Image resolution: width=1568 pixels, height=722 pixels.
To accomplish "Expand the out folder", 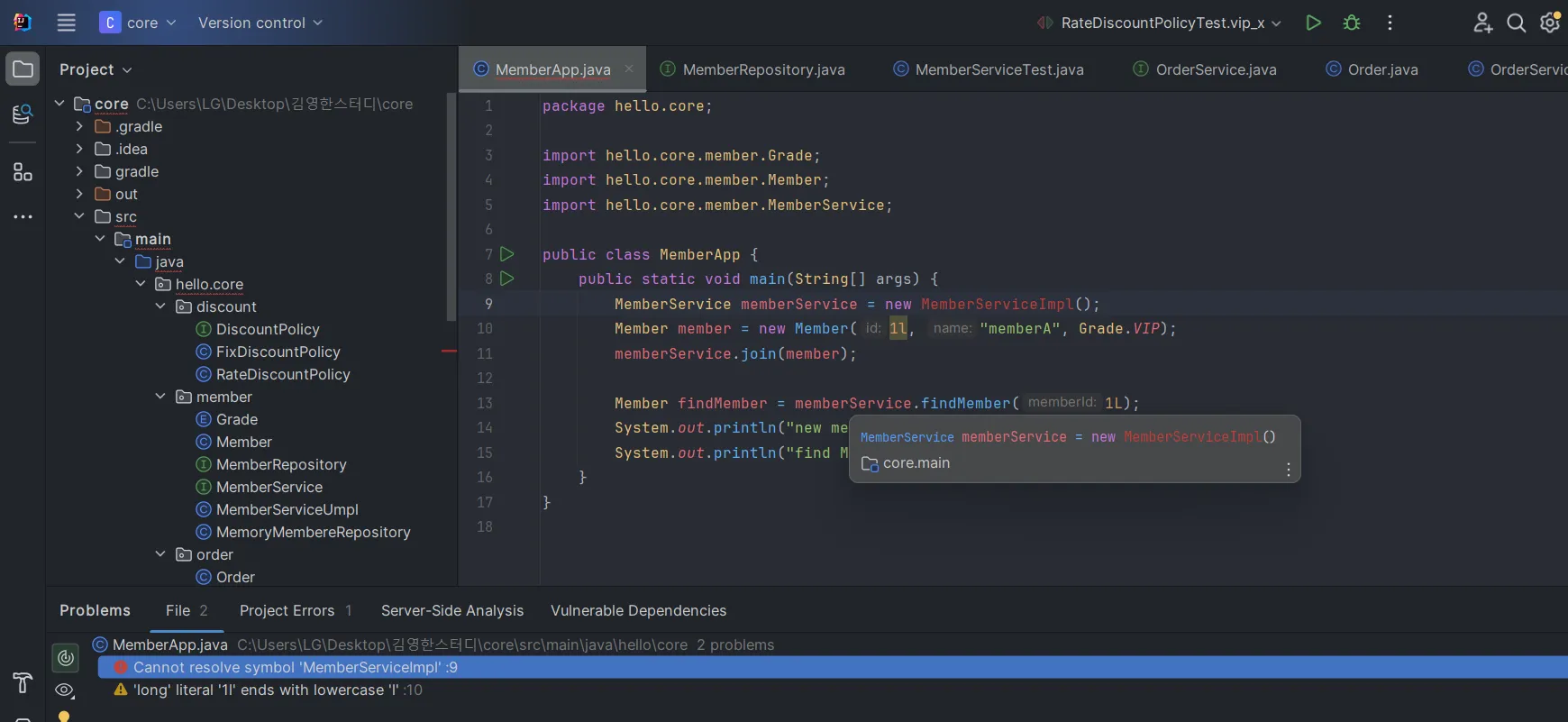I will [79, 194].
